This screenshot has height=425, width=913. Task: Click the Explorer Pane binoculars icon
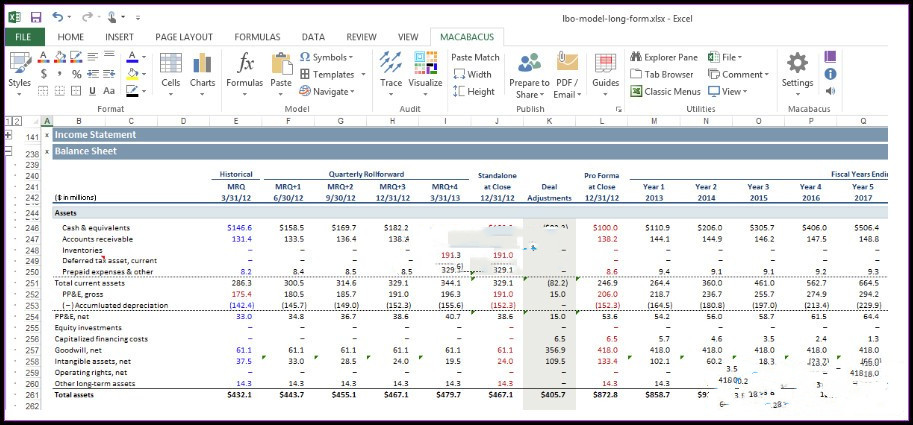coord(636,57)
